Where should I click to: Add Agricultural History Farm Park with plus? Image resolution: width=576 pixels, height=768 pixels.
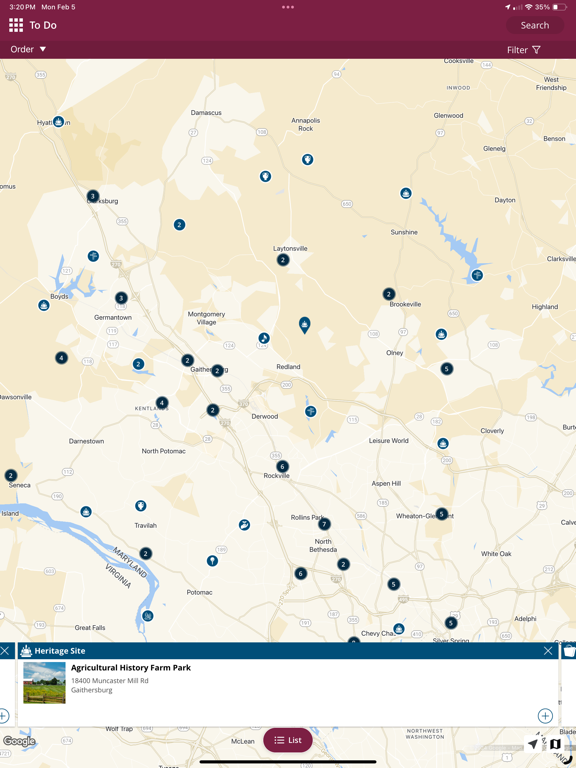(x=545, y=716)
